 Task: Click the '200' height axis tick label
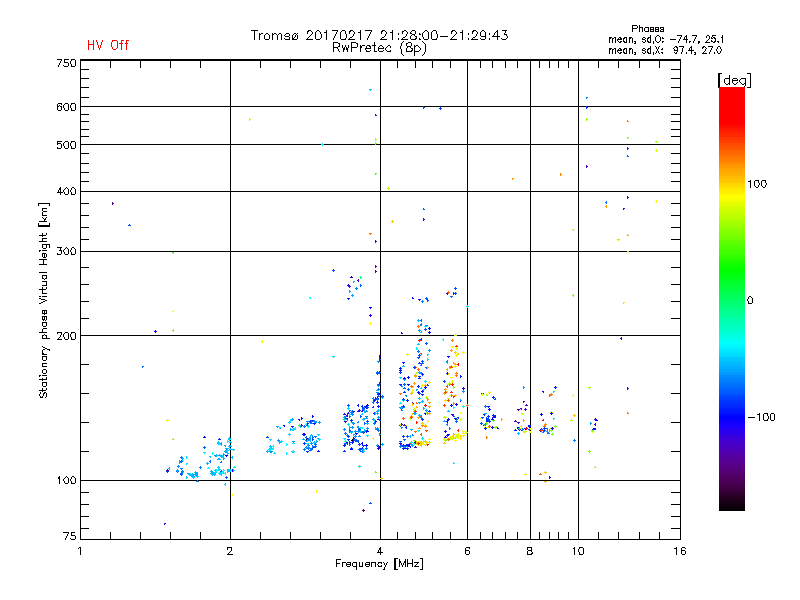click(66, 336)
